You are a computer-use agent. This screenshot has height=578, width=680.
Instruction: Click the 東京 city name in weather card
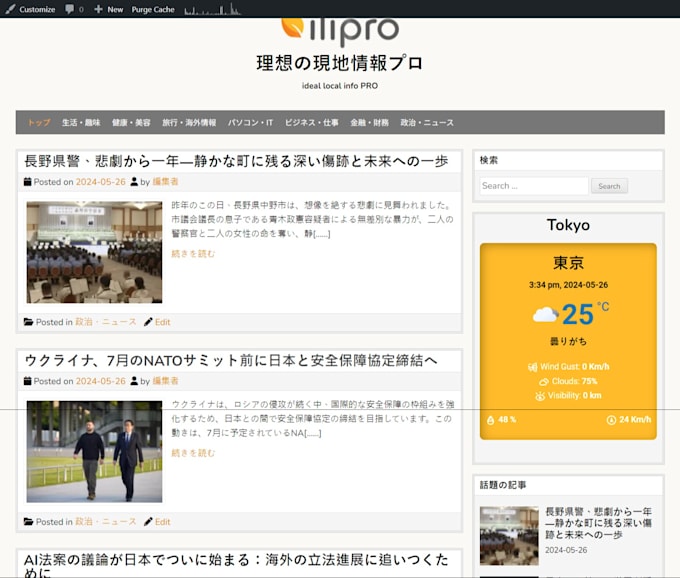tap(568, 263)
